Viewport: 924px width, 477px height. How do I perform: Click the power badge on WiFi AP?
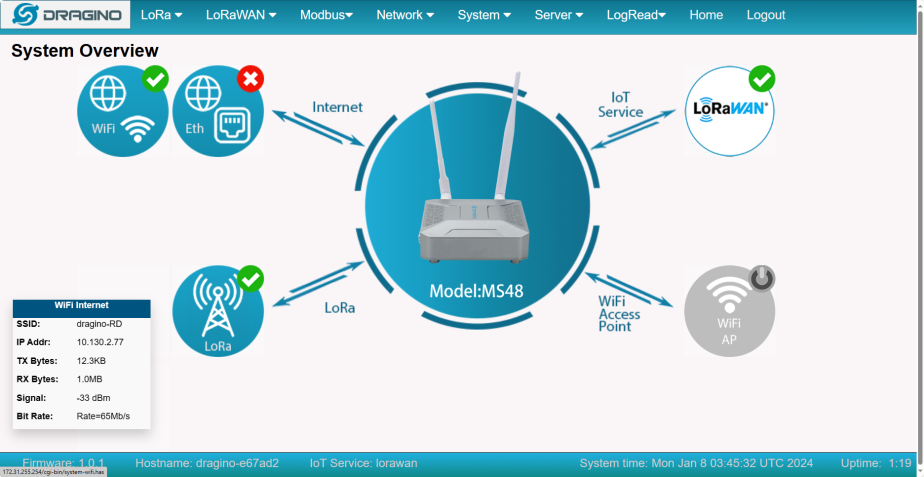point(762,279)
